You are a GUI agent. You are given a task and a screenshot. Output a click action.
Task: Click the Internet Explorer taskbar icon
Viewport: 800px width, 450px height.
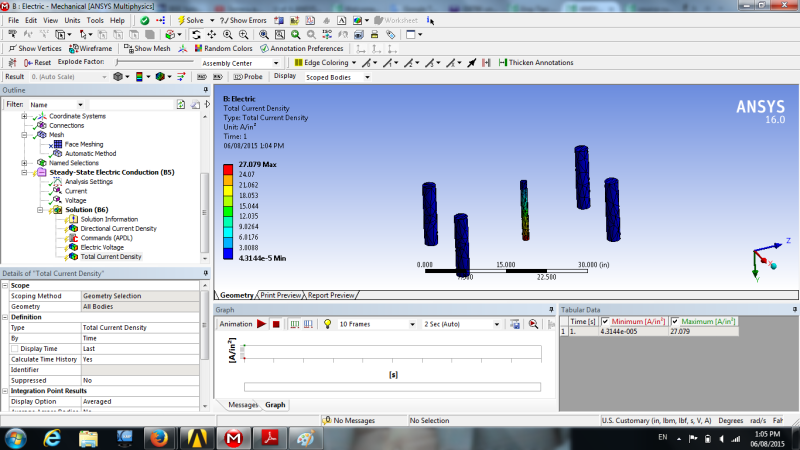52,438
